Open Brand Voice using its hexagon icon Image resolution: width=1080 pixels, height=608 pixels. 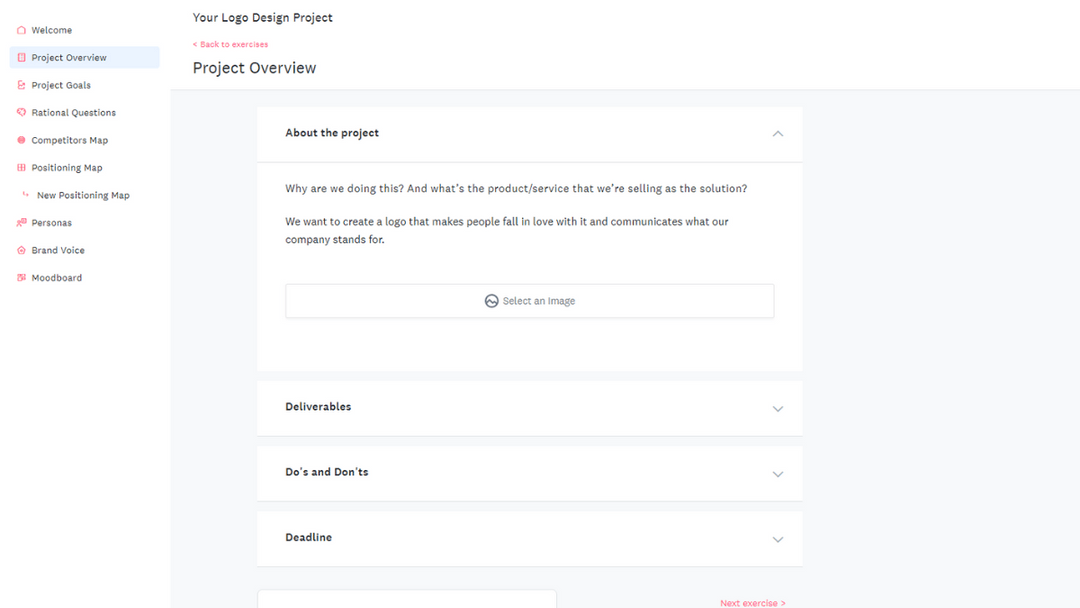tap(21, 250)
